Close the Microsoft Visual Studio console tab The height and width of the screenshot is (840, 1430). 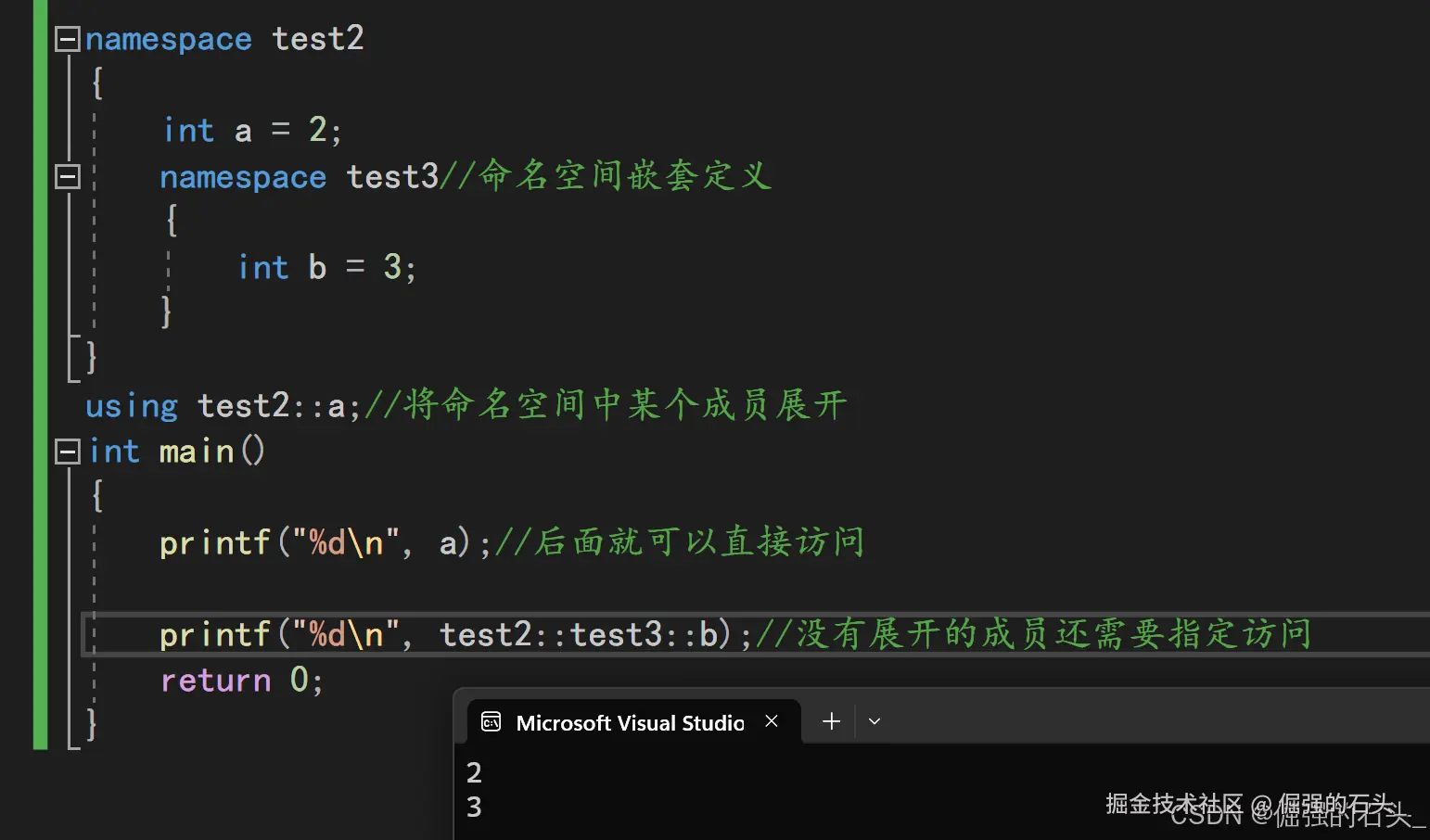click(772, 721)
